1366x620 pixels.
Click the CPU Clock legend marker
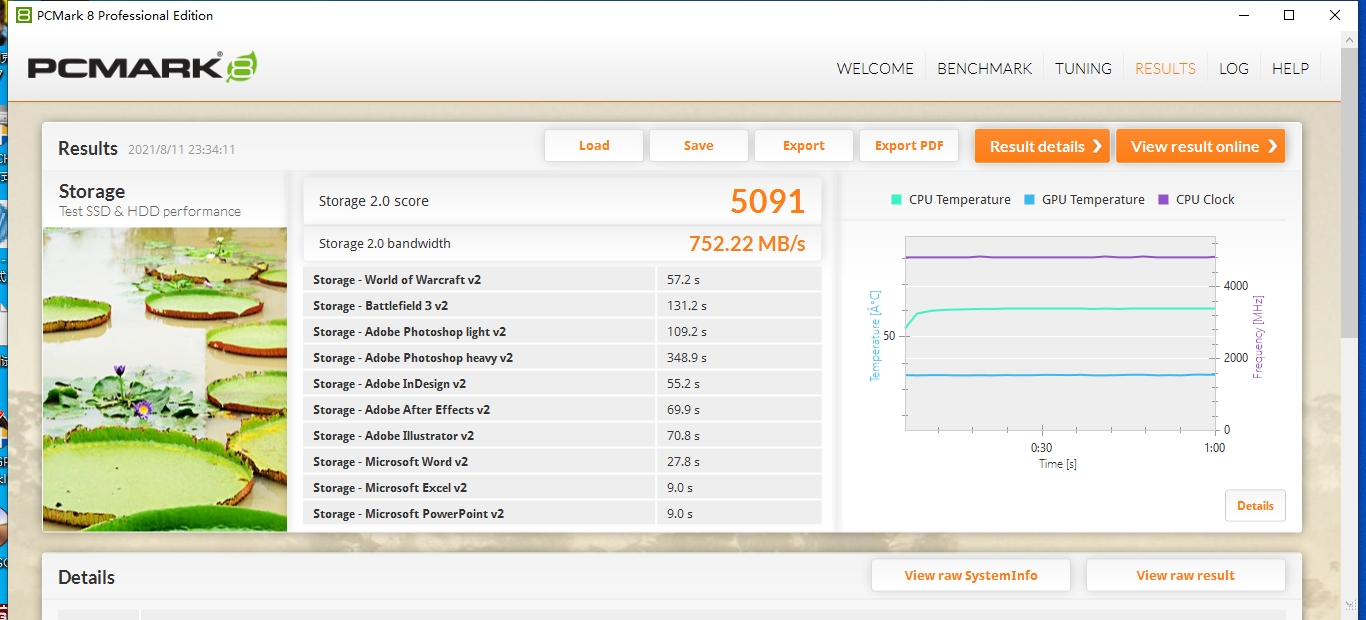click(1163, 200)
